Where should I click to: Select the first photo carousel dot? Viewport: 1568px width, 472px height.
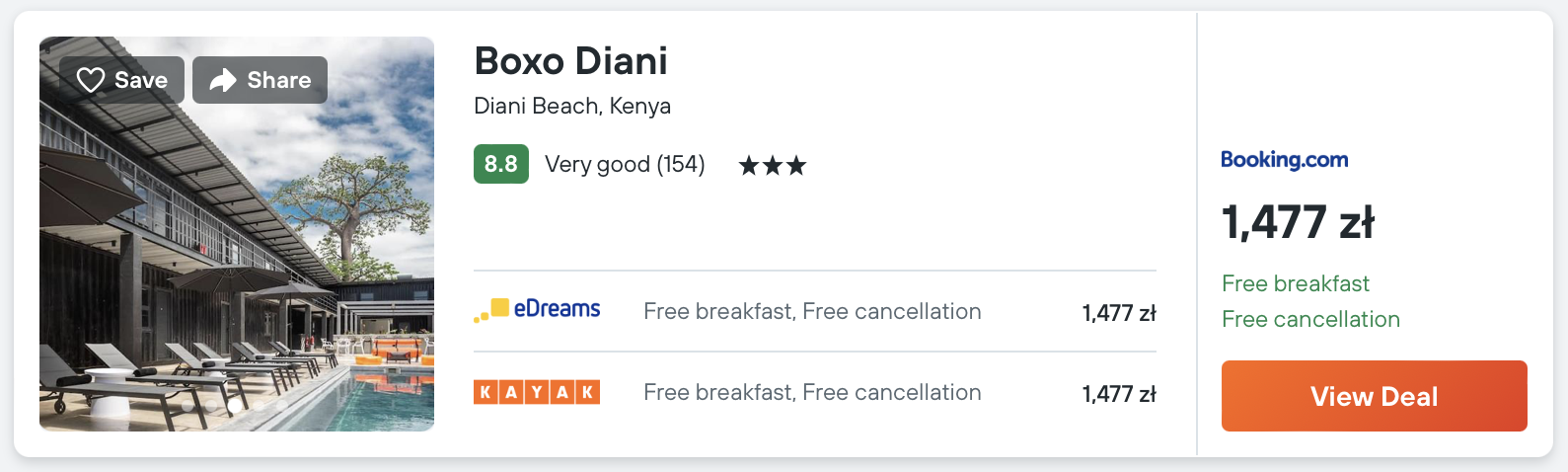pos(188,405)
